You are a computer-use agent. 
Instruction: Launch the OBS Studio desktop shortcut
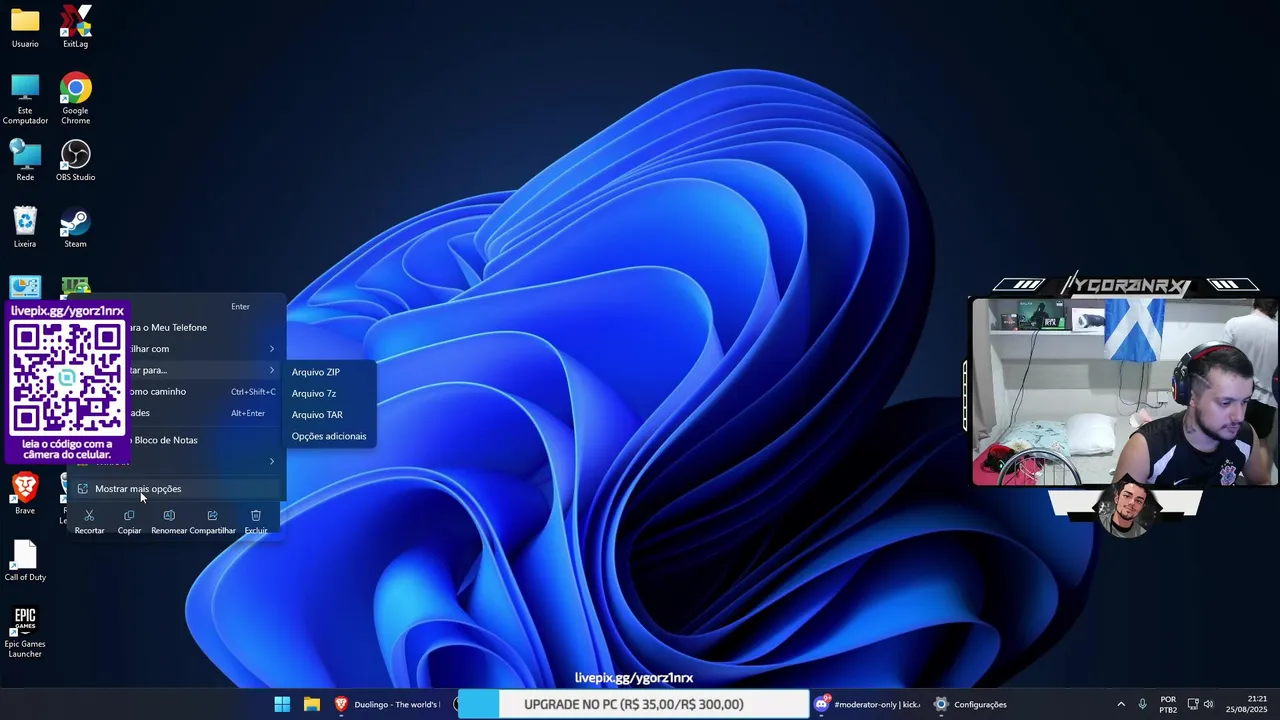click(75, 161)
